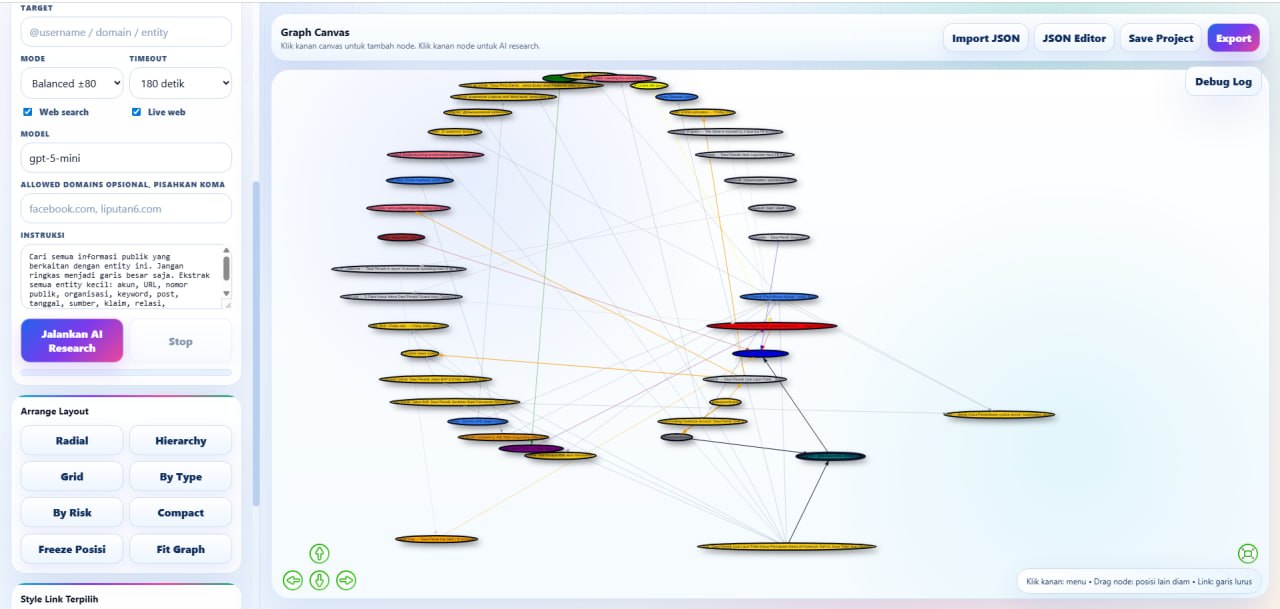
Task: Click the Fit Graph button
Action: coord(180,549)
